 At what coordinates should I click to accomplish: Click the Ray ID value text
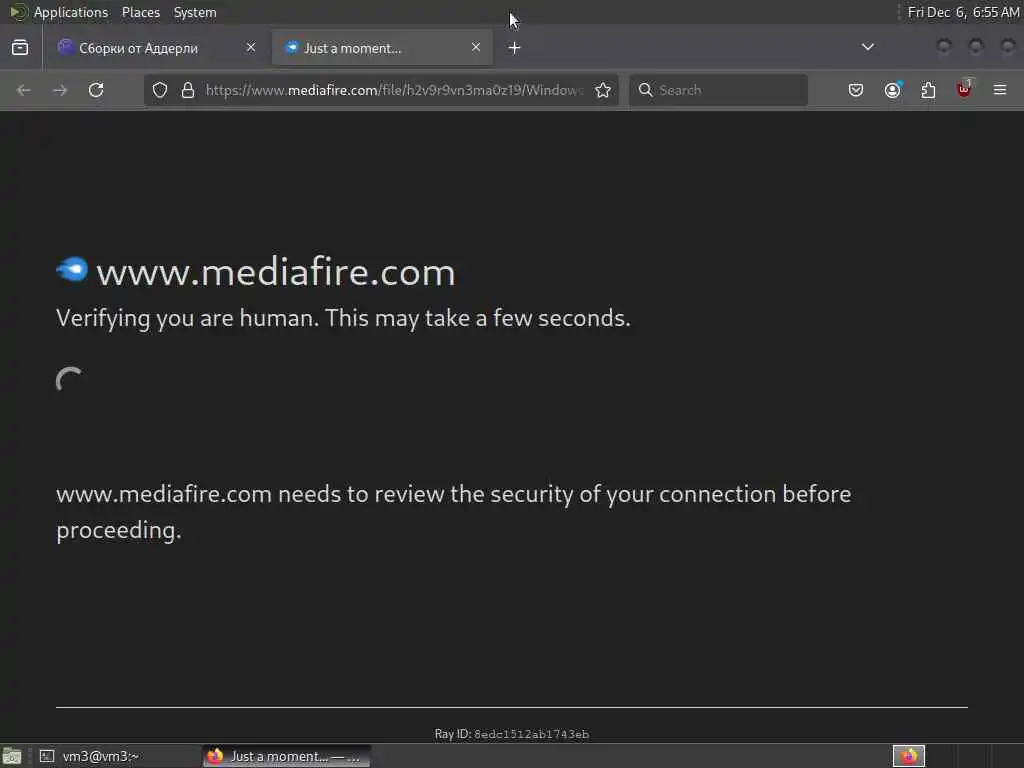(x=531, y=734)
